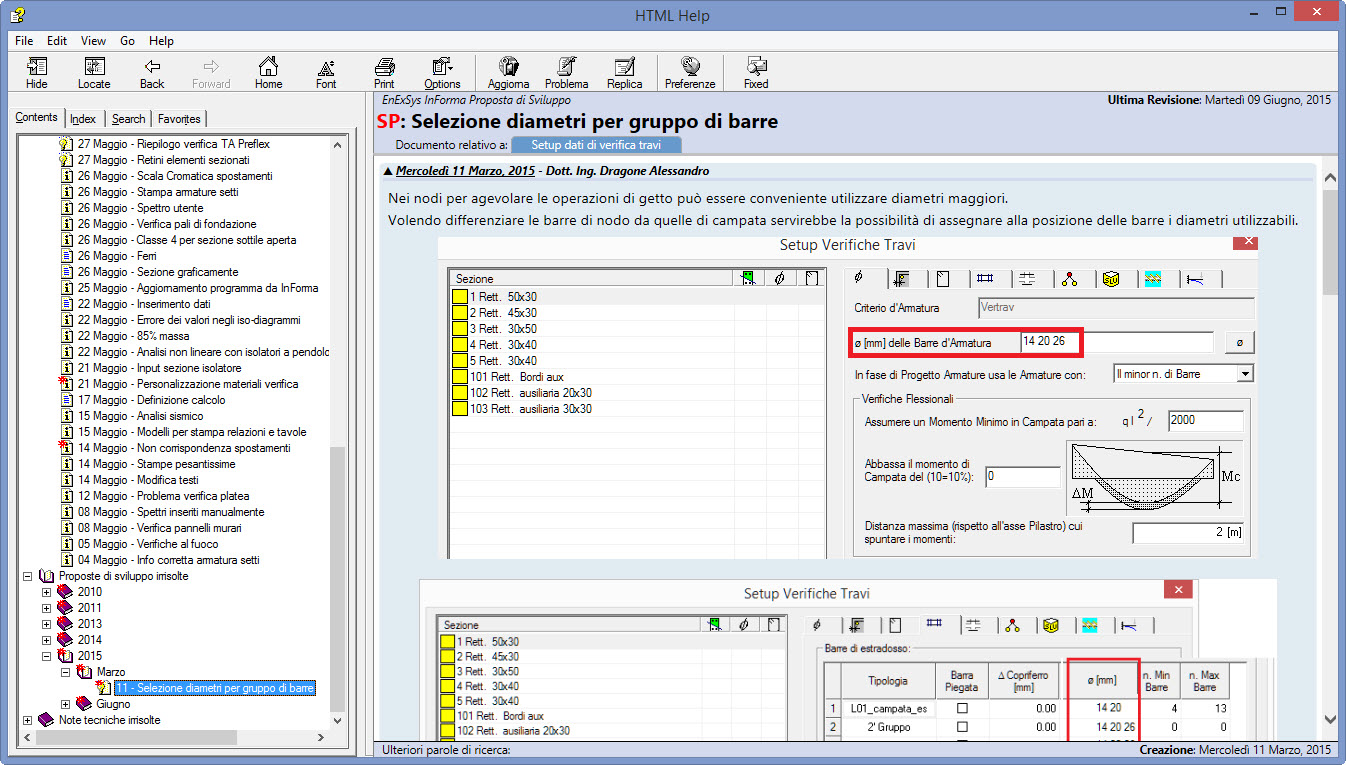This screenshot has height=765, width=1346.
Task: Collapse the 2015 tree node
Action: [x=46, y=656]
